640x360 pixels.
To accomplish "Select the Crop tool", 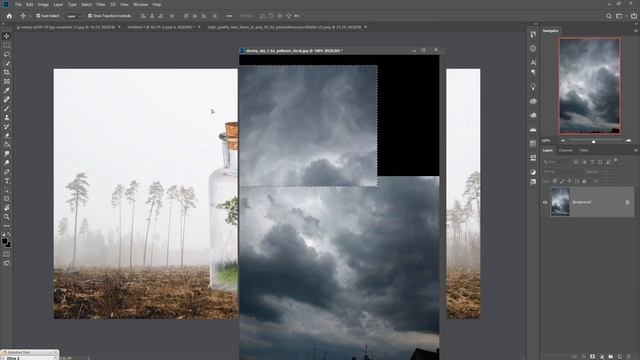I will (x=7, y=72).
